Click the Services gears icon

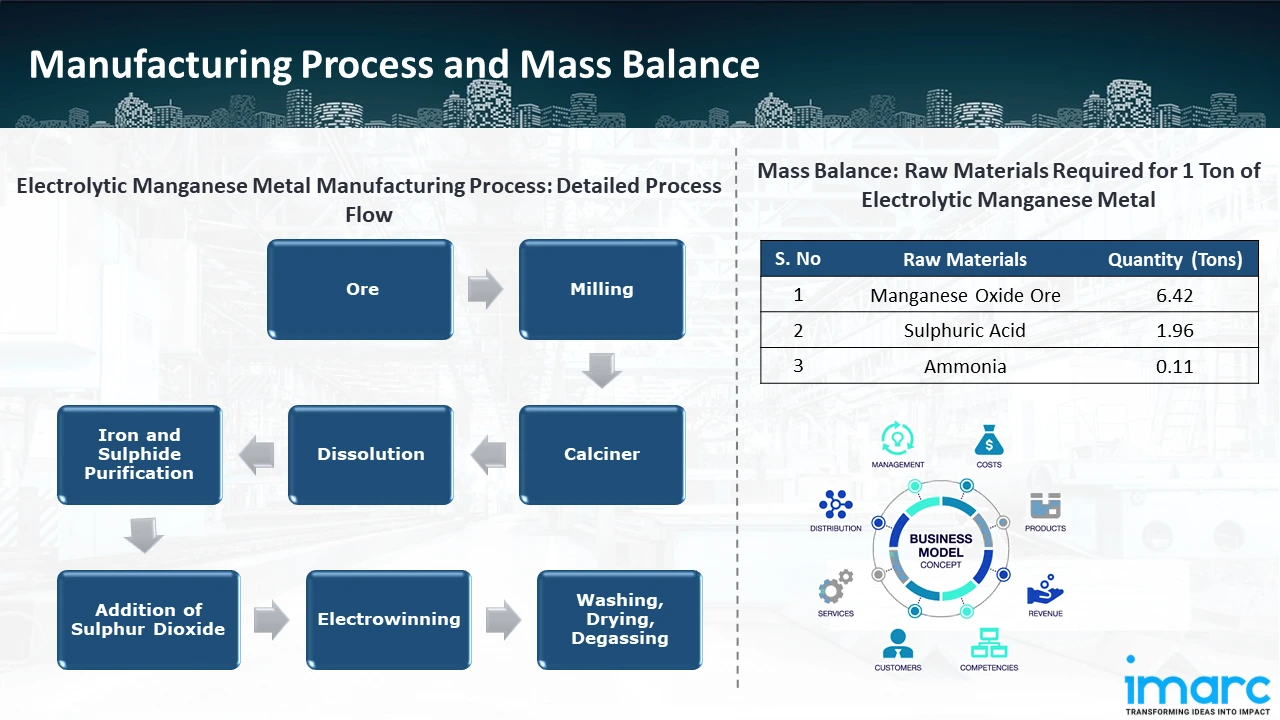(x=835, y=587)
